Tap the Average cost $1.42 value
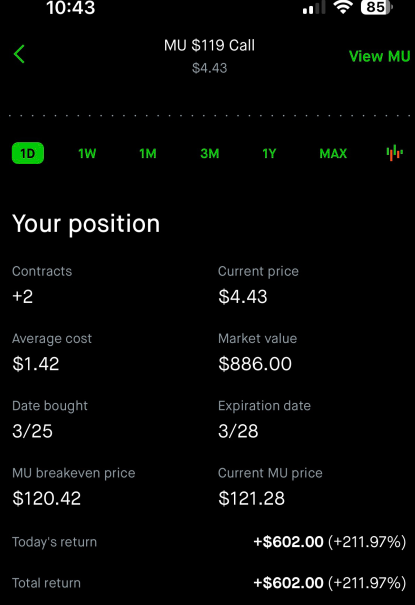415x605 pixels. [x=36, y=364]
